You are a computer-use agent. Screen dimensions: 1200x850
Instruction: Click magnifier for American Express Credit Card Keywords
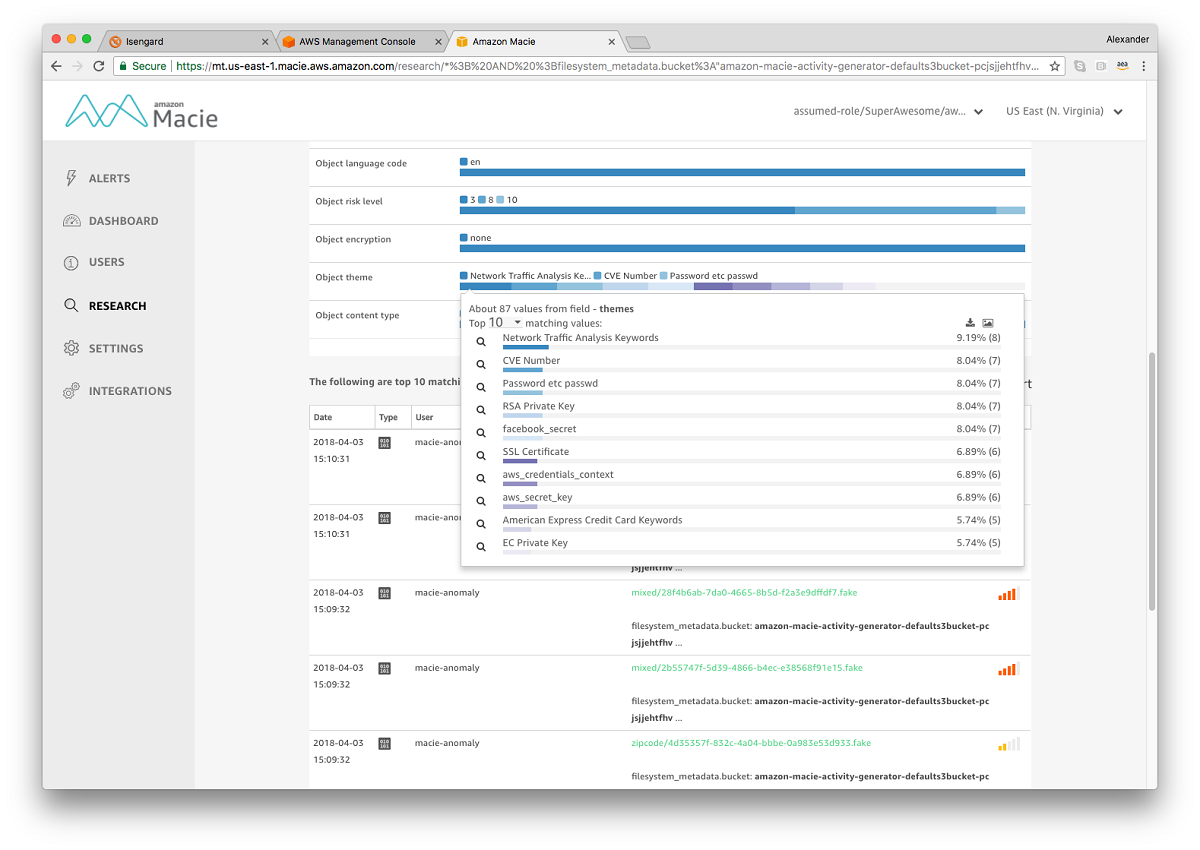click(x=481, y=524)
